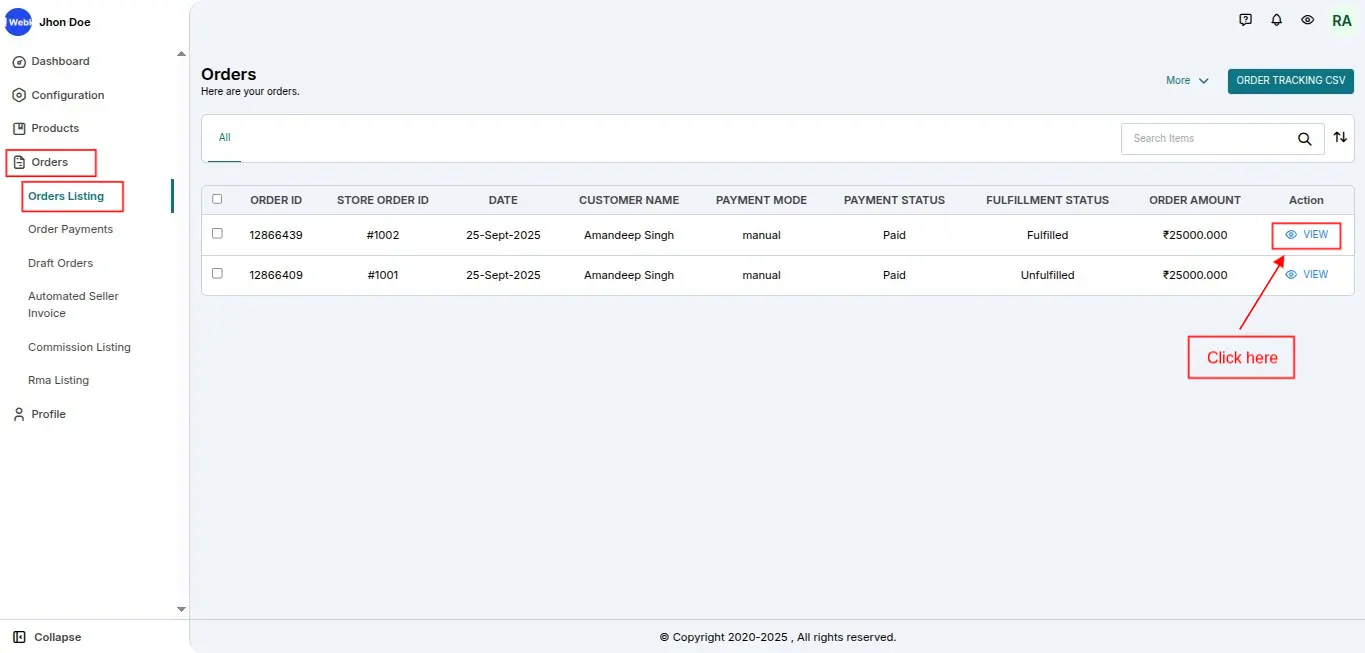Viewport: 1365px width, 653px height.
Task: Open the RA profile avatar
Action: click(1341, 20)
